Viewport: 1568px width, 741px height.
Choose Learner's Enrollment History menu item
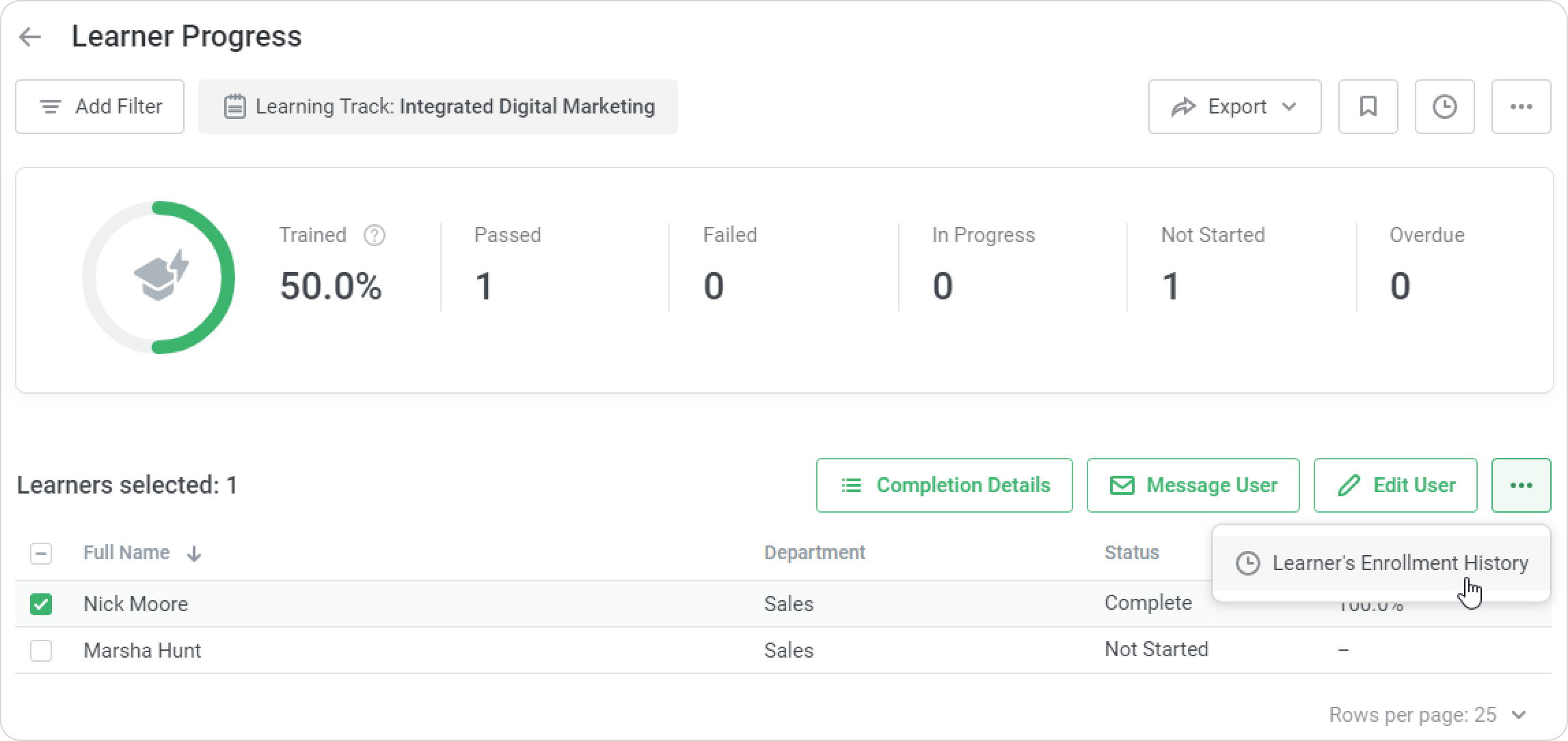[1382, 563]
